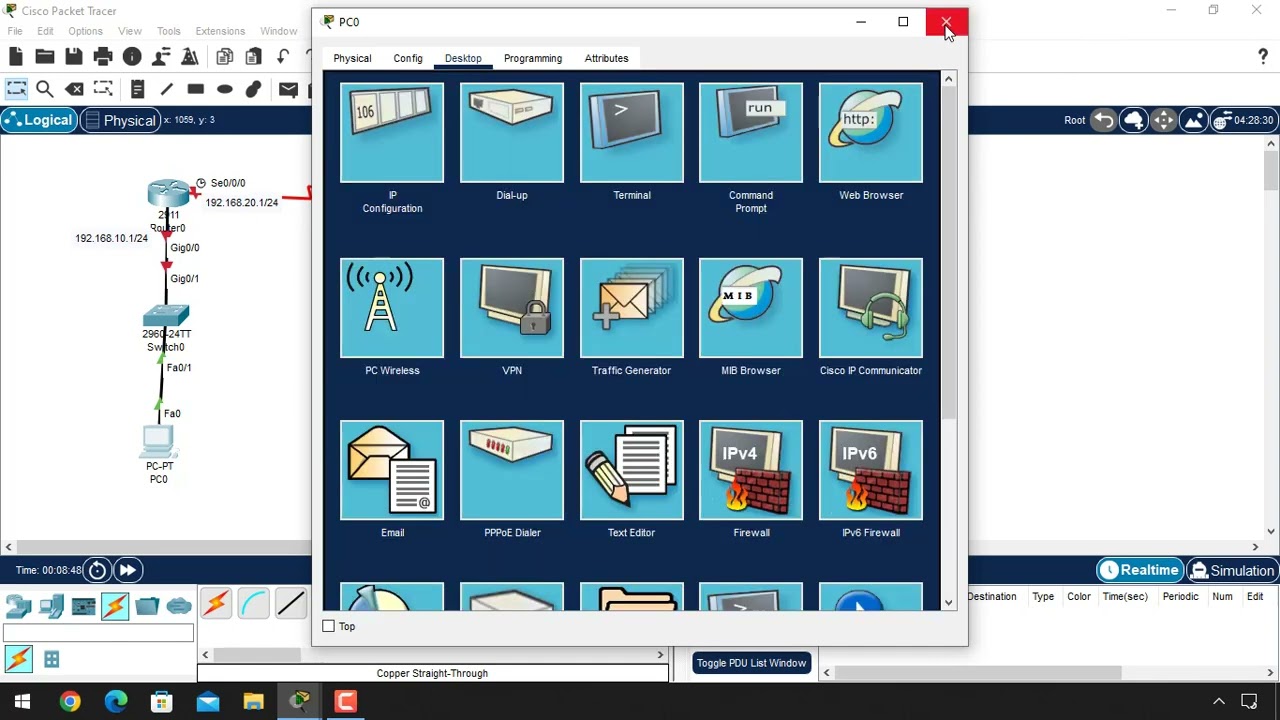Save the network file
Viewport: 1280px width, 720px height.
(73, 57)
